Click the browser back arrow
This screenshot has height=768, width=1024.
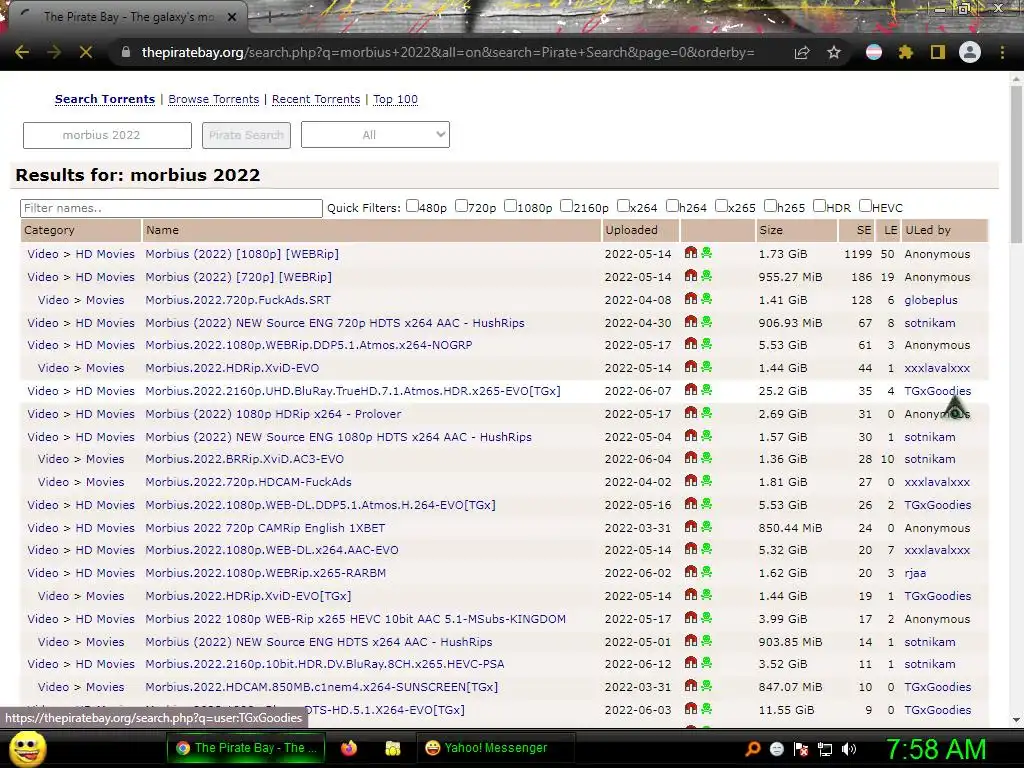click(x=22, y=52)
